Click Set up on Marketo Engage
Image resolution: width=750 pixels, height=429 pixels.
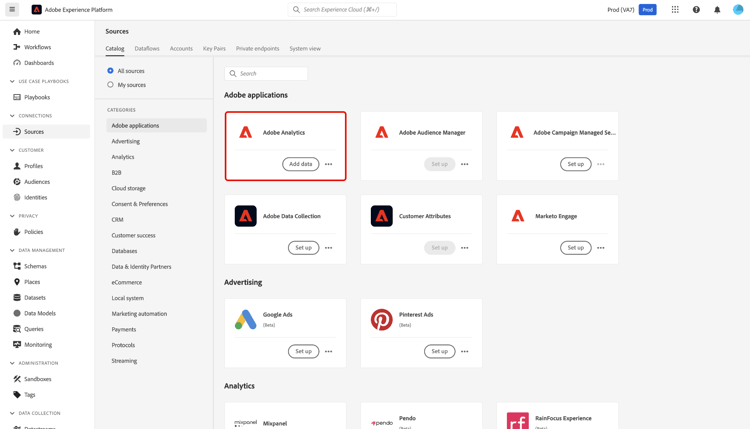click(x=575, y=248)
